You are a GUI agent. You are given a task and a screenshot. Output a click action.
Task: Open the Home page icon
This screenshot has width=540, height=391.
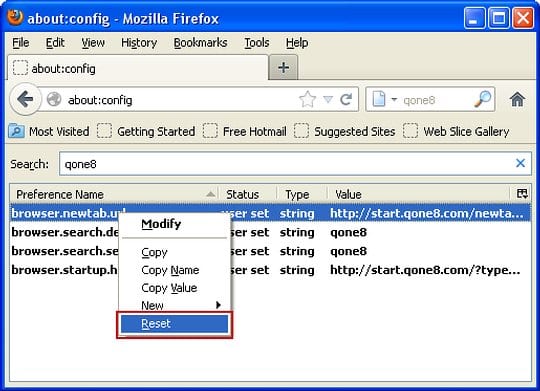tap(517, 100)
